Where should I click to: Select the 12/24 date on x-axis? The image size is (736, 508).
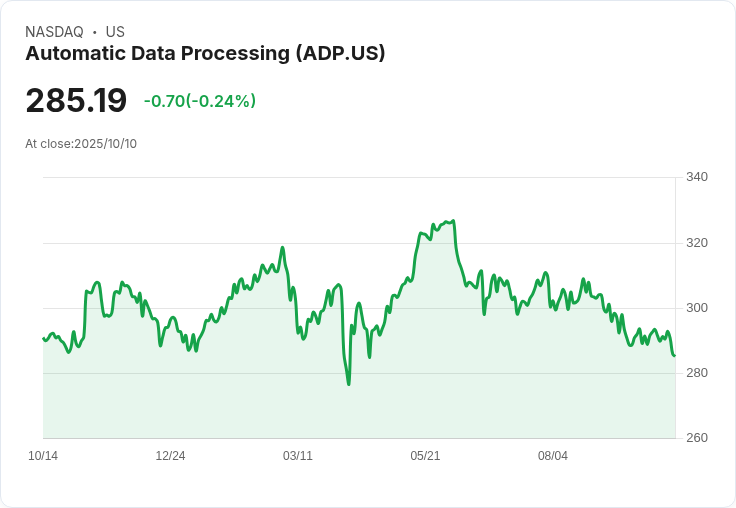[170, 456]
